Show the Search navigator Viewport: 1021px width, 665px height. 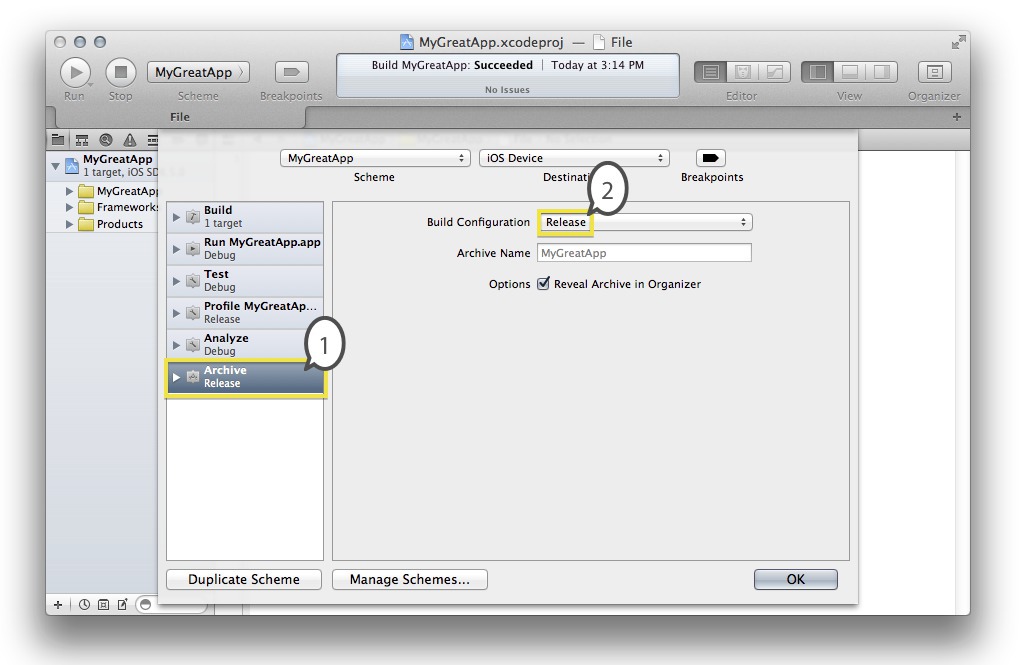click(x=105, y=139)
